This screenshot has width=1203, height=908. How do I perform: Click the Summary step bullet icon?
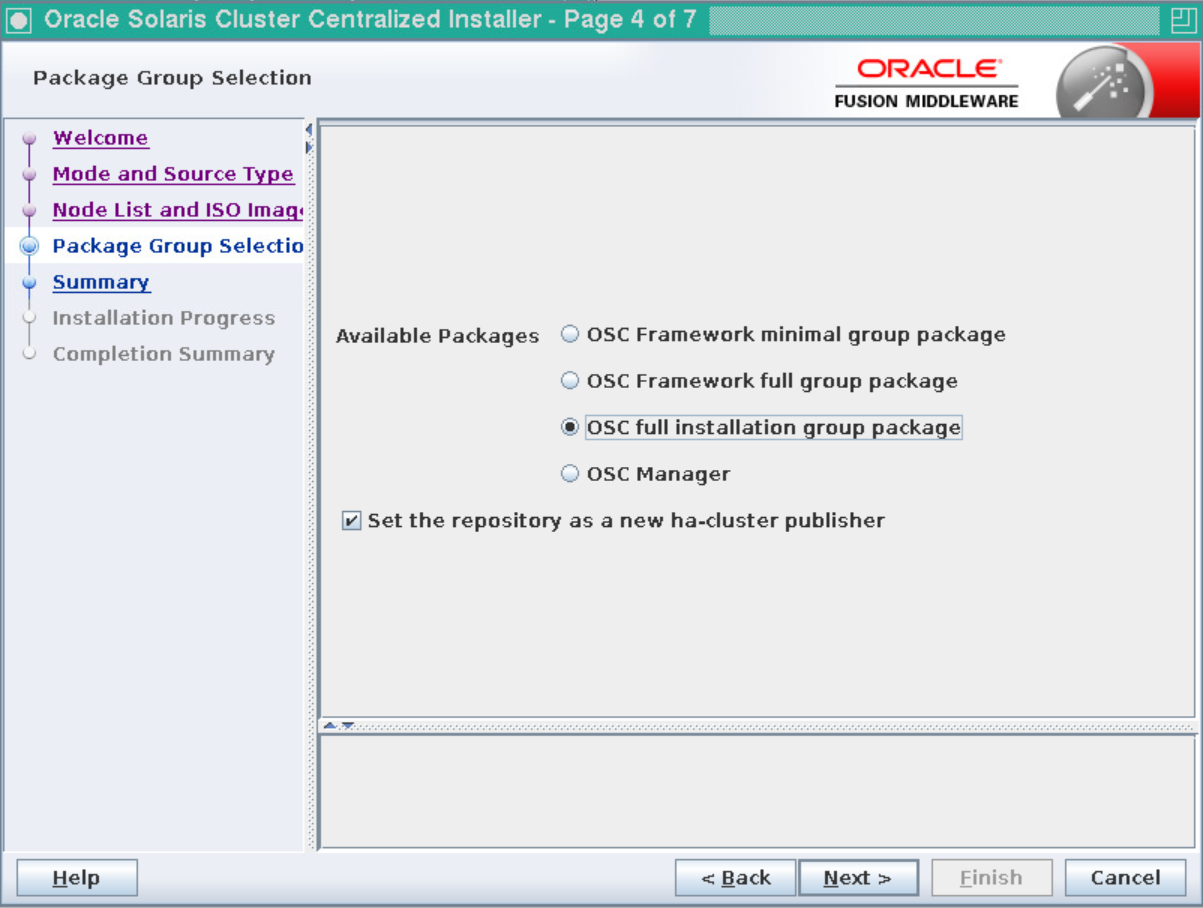(x=29, y=282)
